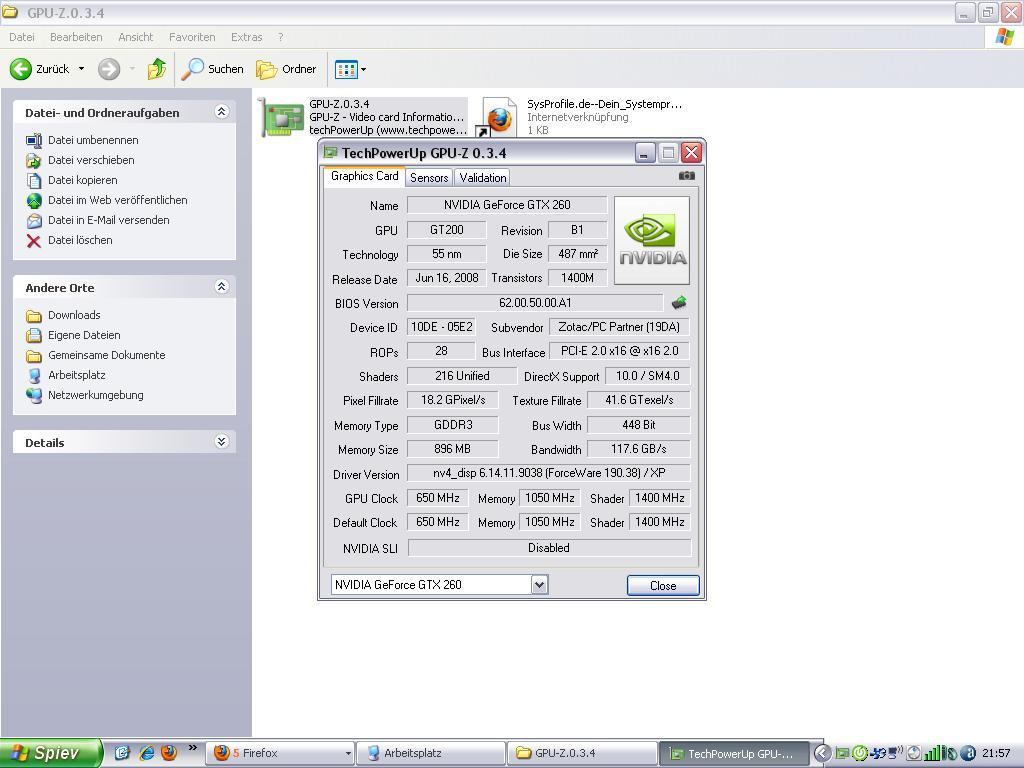The height and width of the screenshot is (768, 1024).
Task: Open the GPU selection dropdown arrow
Action: (539, 584)
